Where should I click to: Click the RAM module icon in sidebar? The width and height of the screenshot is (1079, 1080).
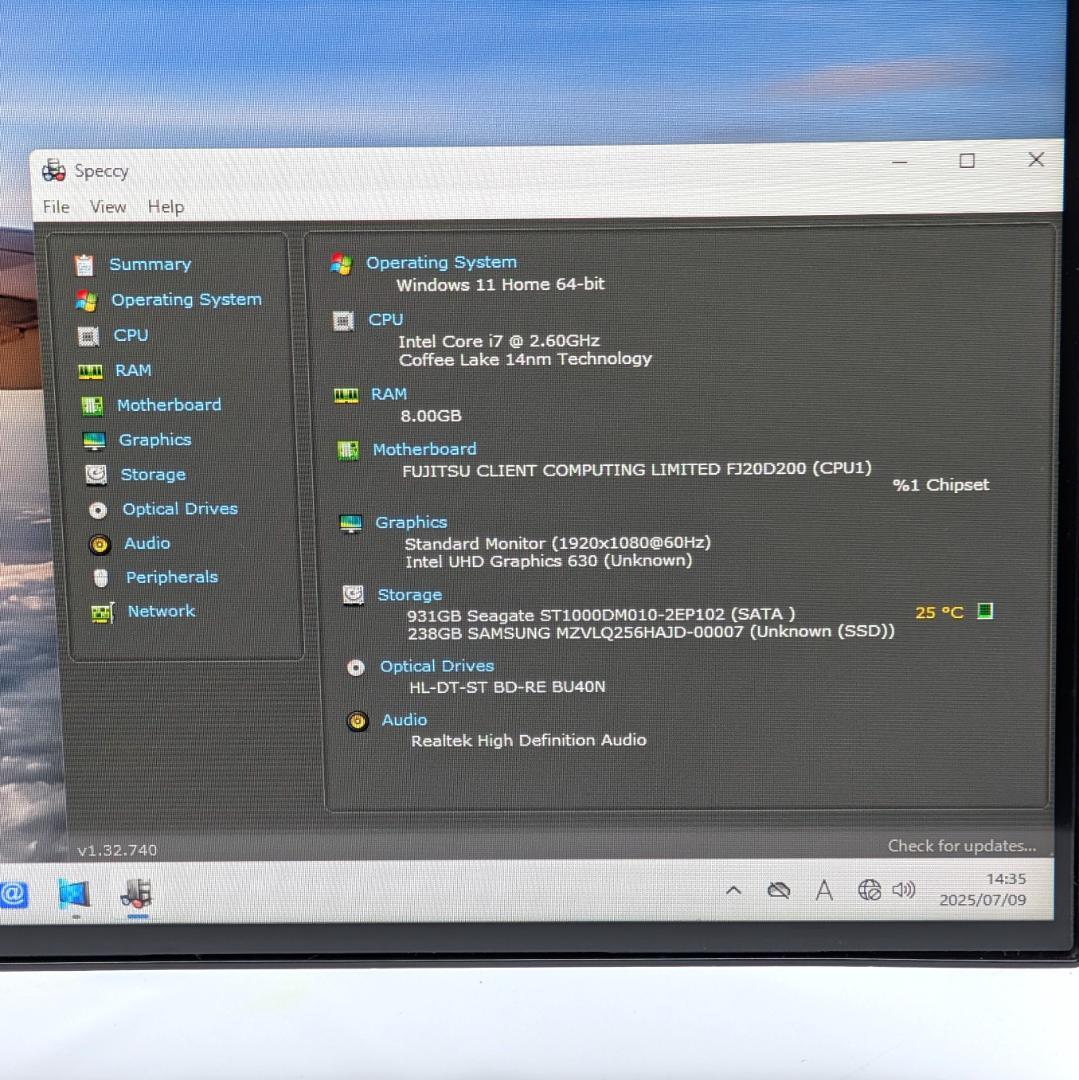point(90,371)
